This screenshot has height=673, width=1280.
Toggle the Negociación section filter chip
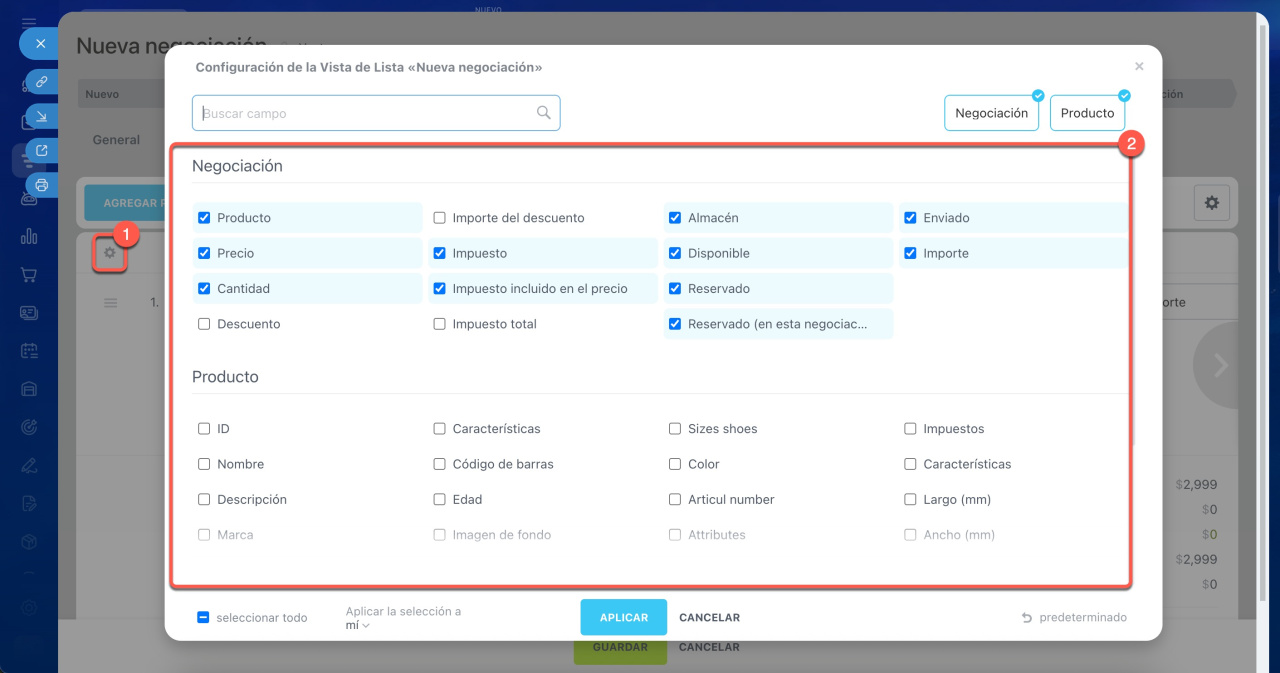coord(991,114)
